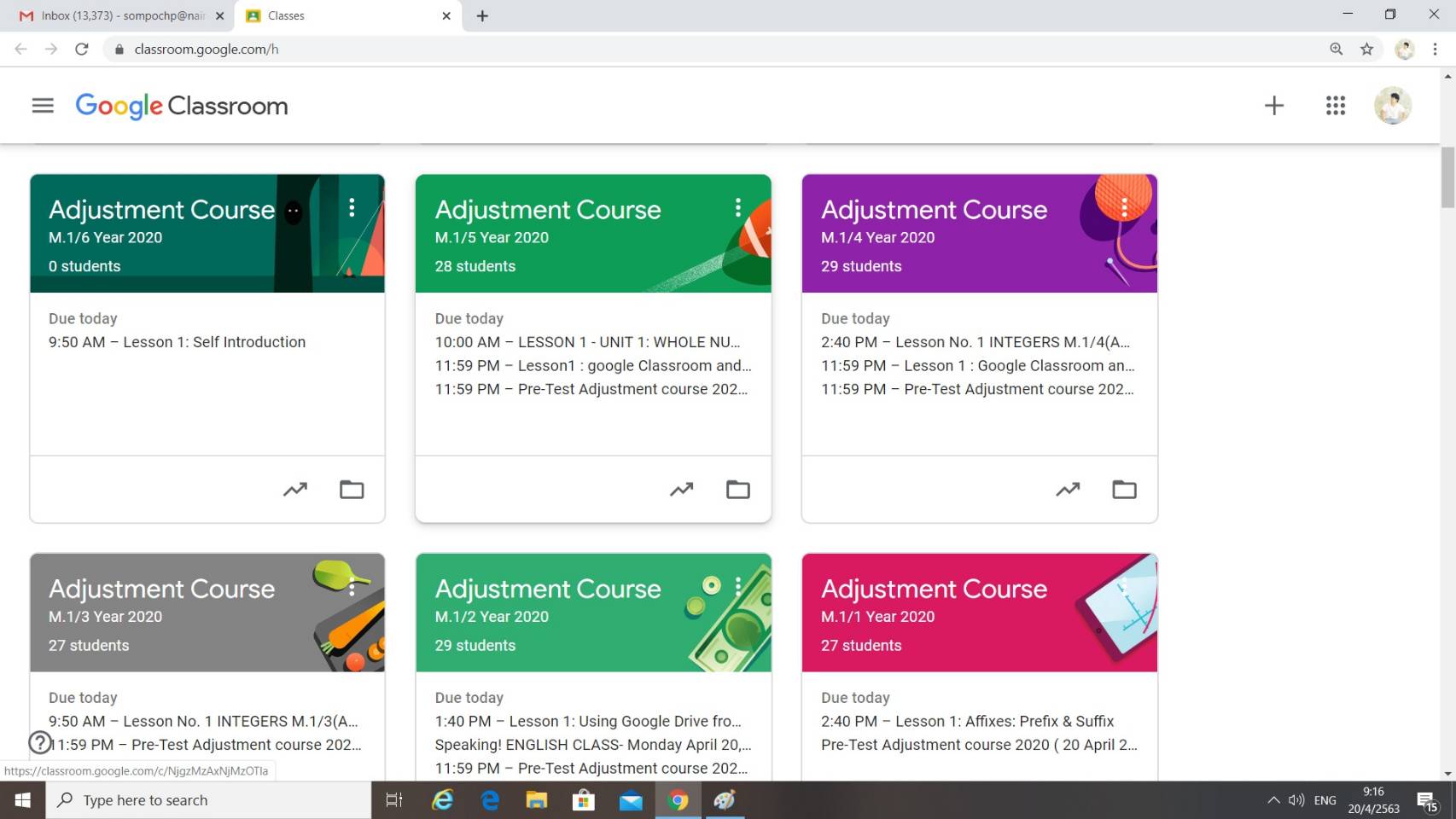The image size is (1456, 819).
Task: Click the plus icon to create or join class
Action: pos(1273,106)
